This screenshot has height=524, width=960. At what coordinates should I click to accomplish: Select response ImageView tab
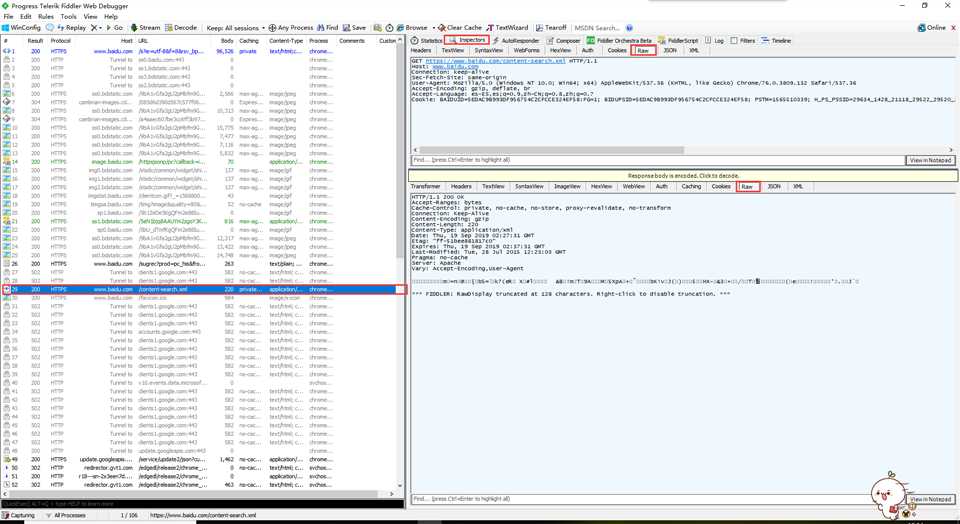coord(567,187)
